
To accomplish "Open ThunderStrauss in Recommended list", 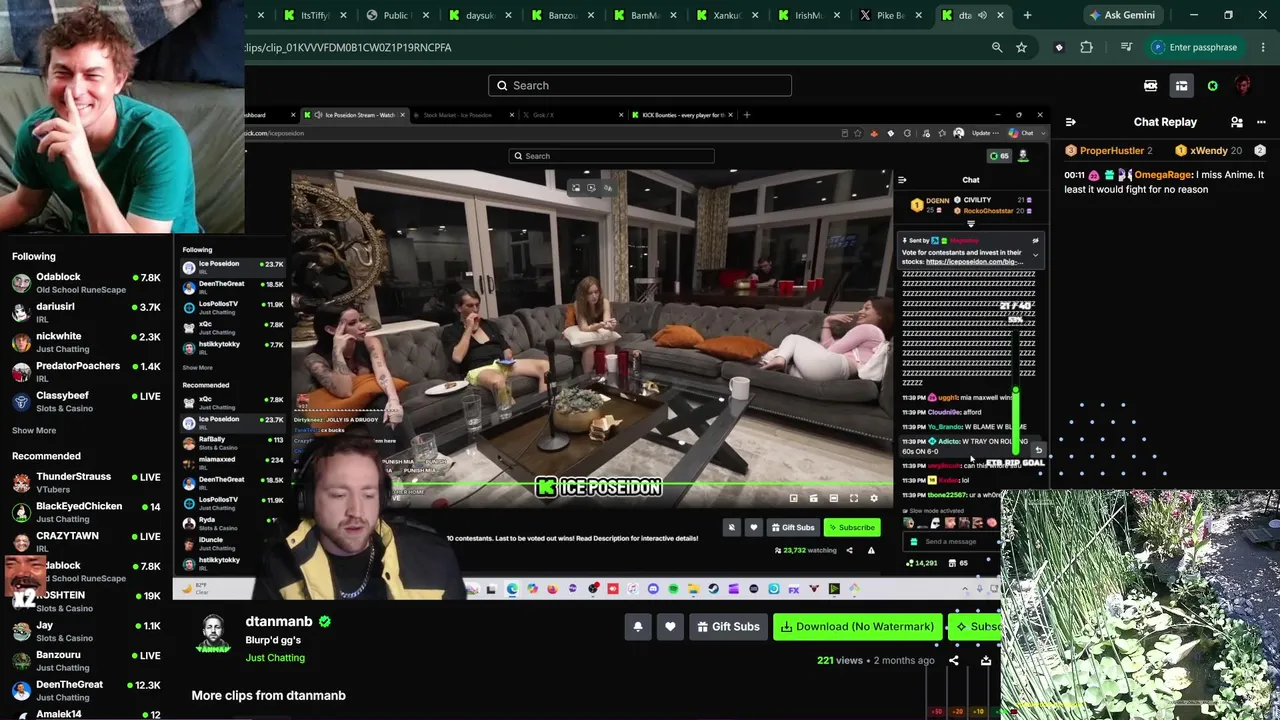I will pos(86,483).
